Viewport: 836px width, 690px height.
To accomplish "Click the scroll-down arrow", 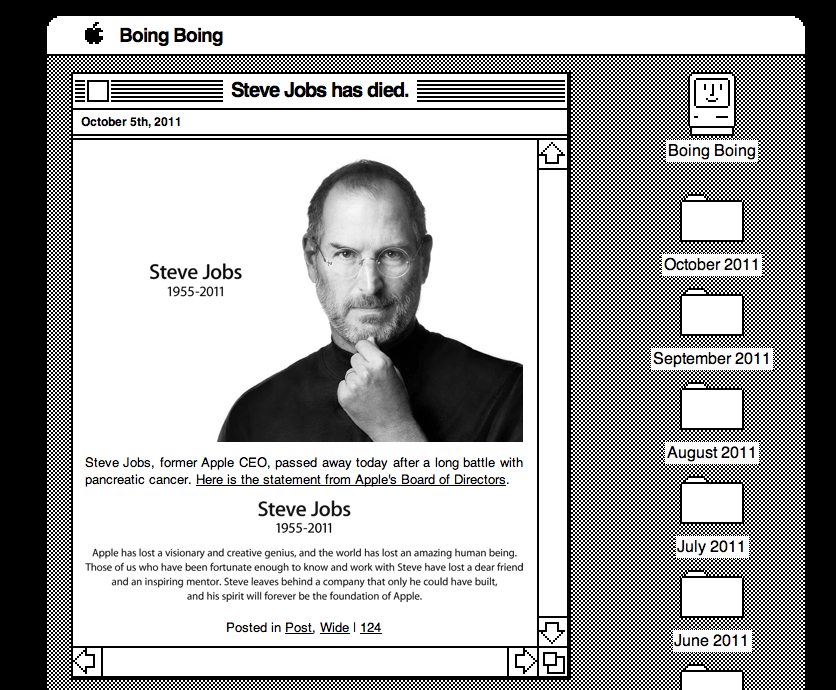I will [x=553, y=631].
